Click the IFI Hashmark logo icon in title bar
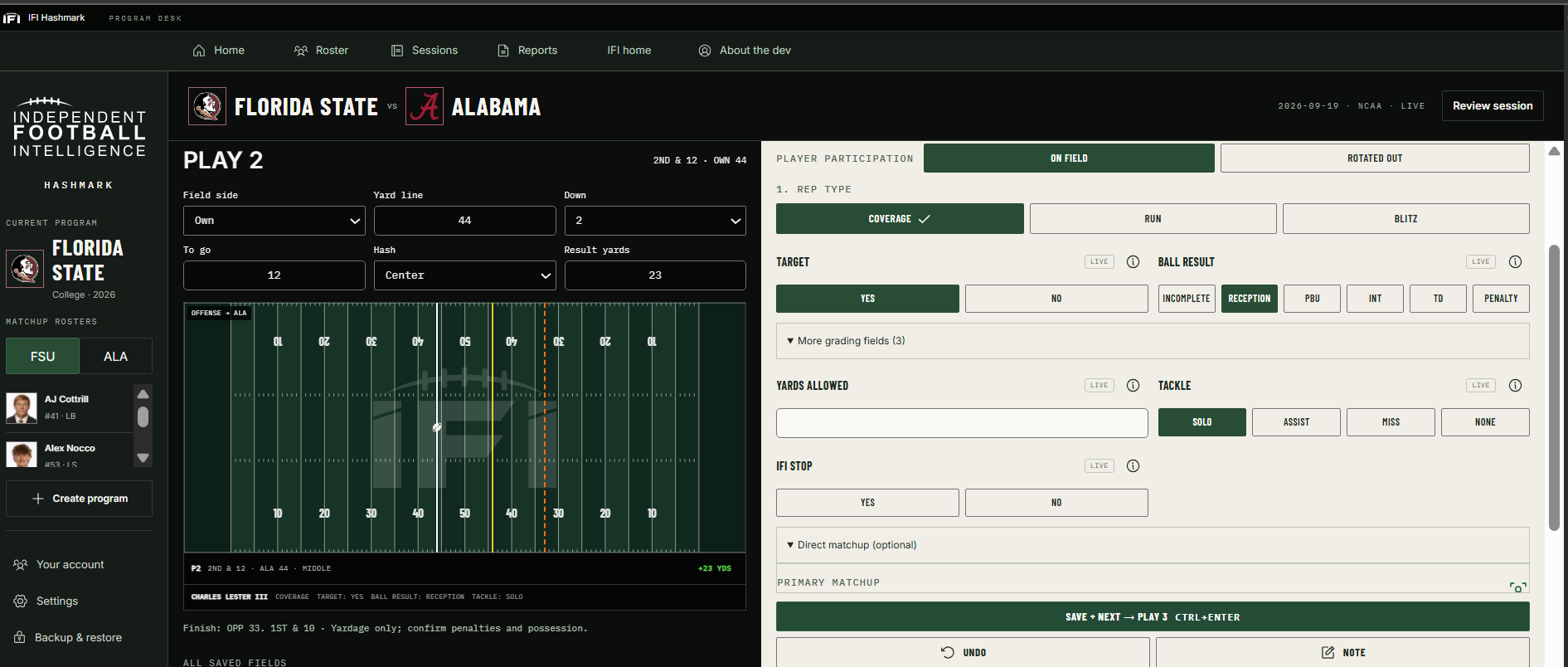This screenshot has height=667, width=1568. pos(12,17)
